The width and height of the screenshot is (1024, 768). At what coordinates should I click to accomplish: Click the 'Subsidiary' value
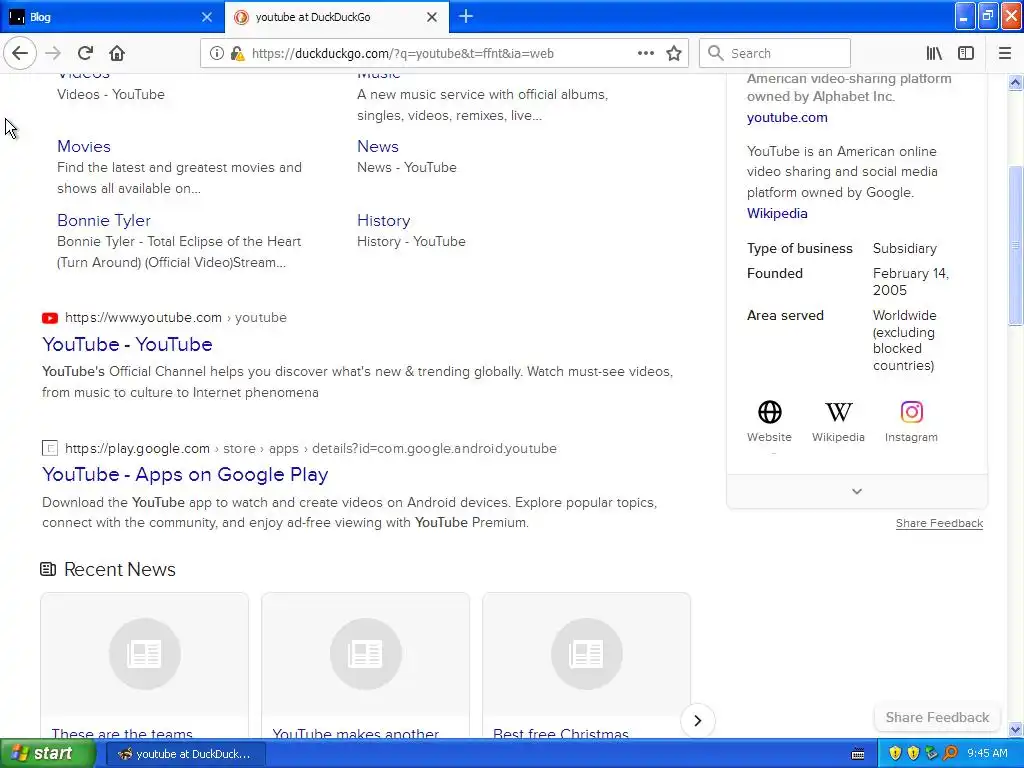tap(904, 249)
